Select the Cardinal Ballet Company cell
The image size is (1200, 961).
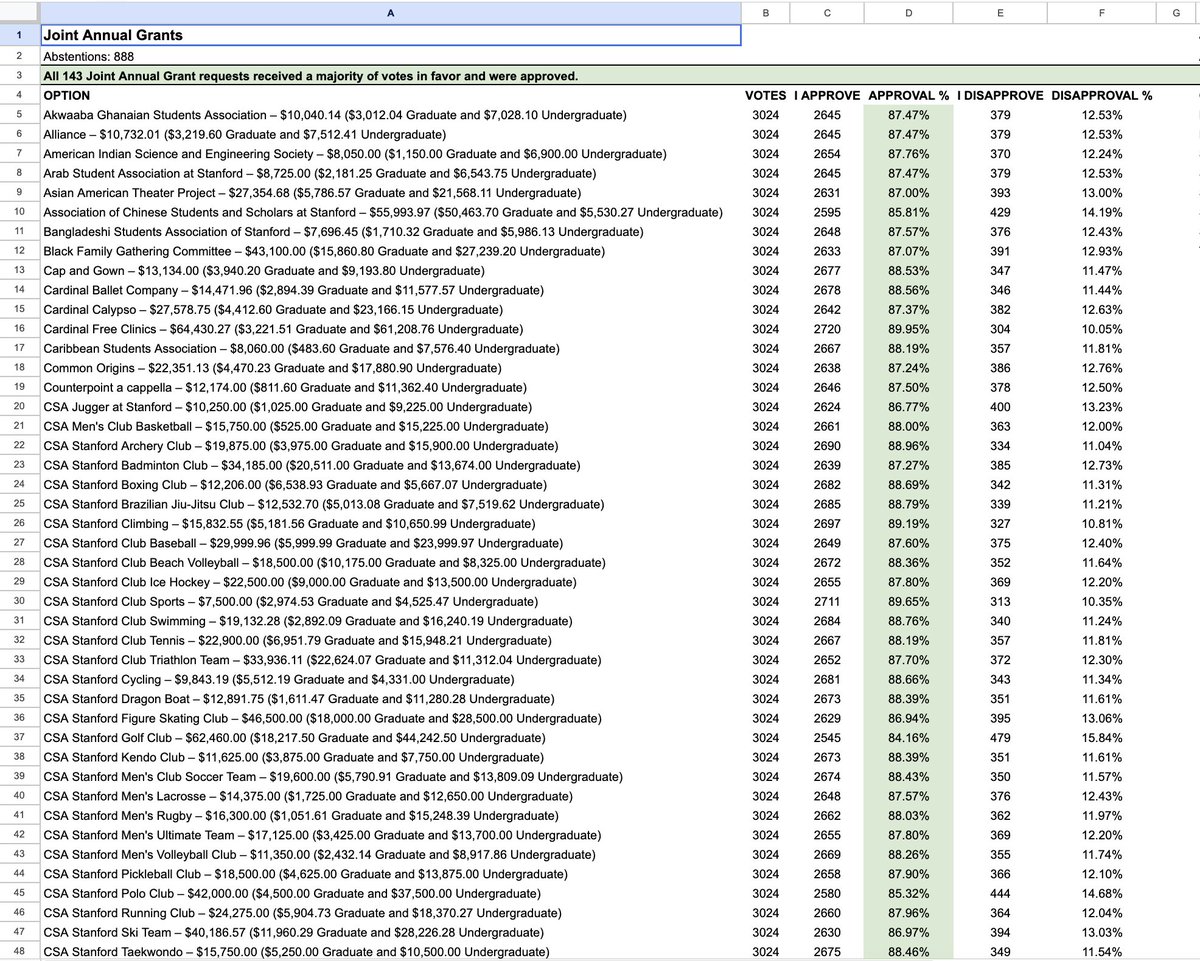click(x=390, y=290)
